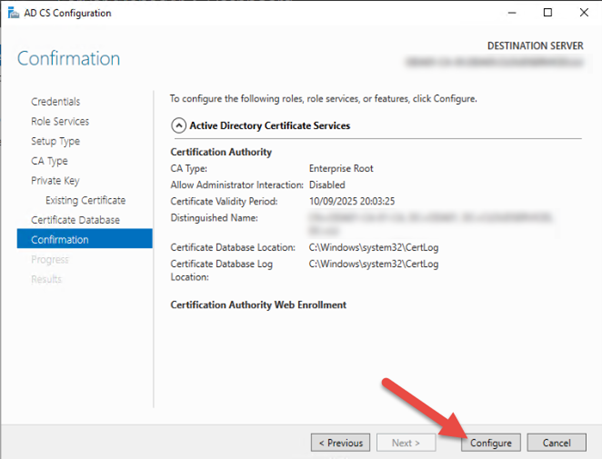Click the Cancel button
602x459 pixels.
coord(556,443)
